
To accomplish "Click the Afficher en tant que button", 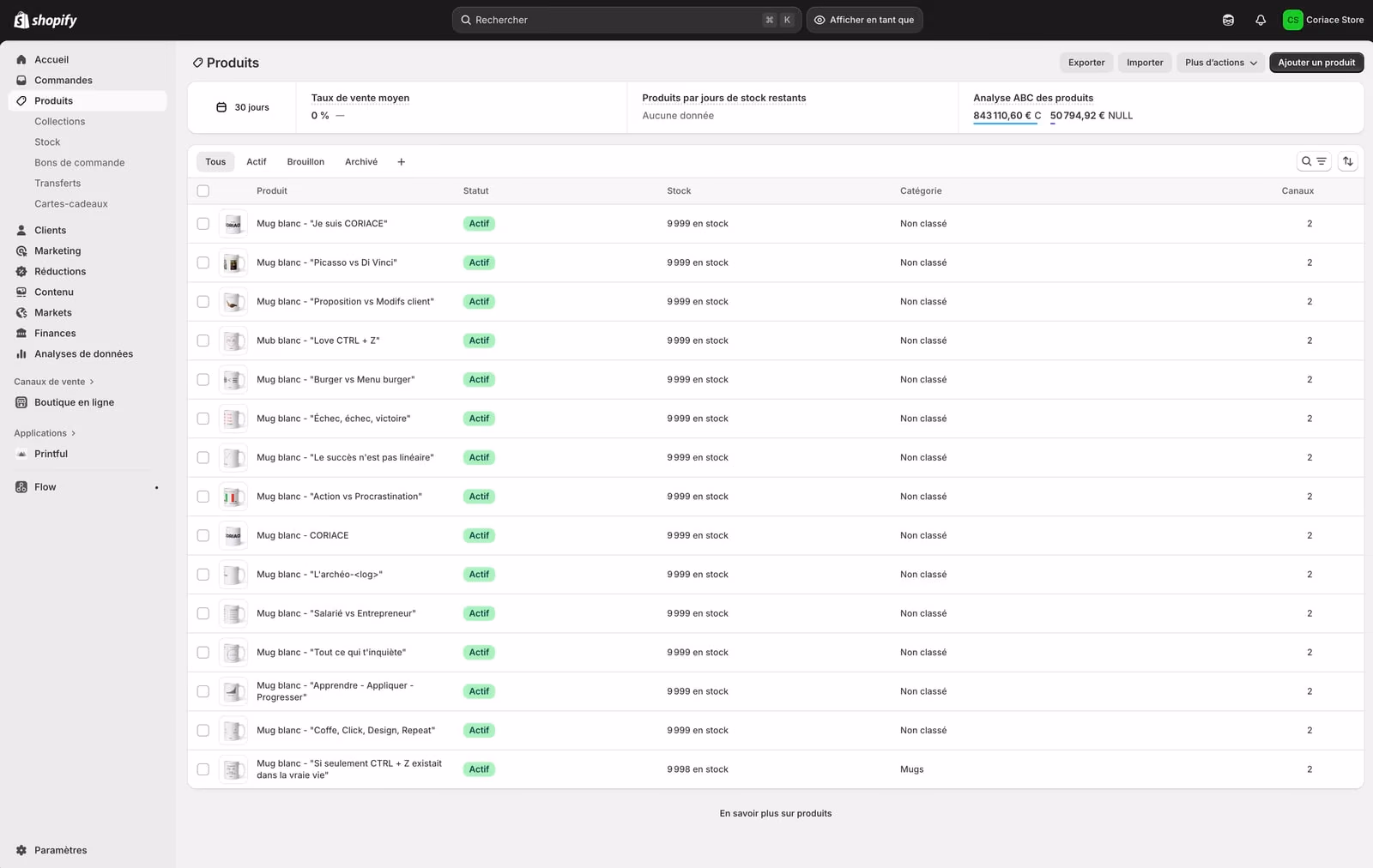I will (864, 20).
